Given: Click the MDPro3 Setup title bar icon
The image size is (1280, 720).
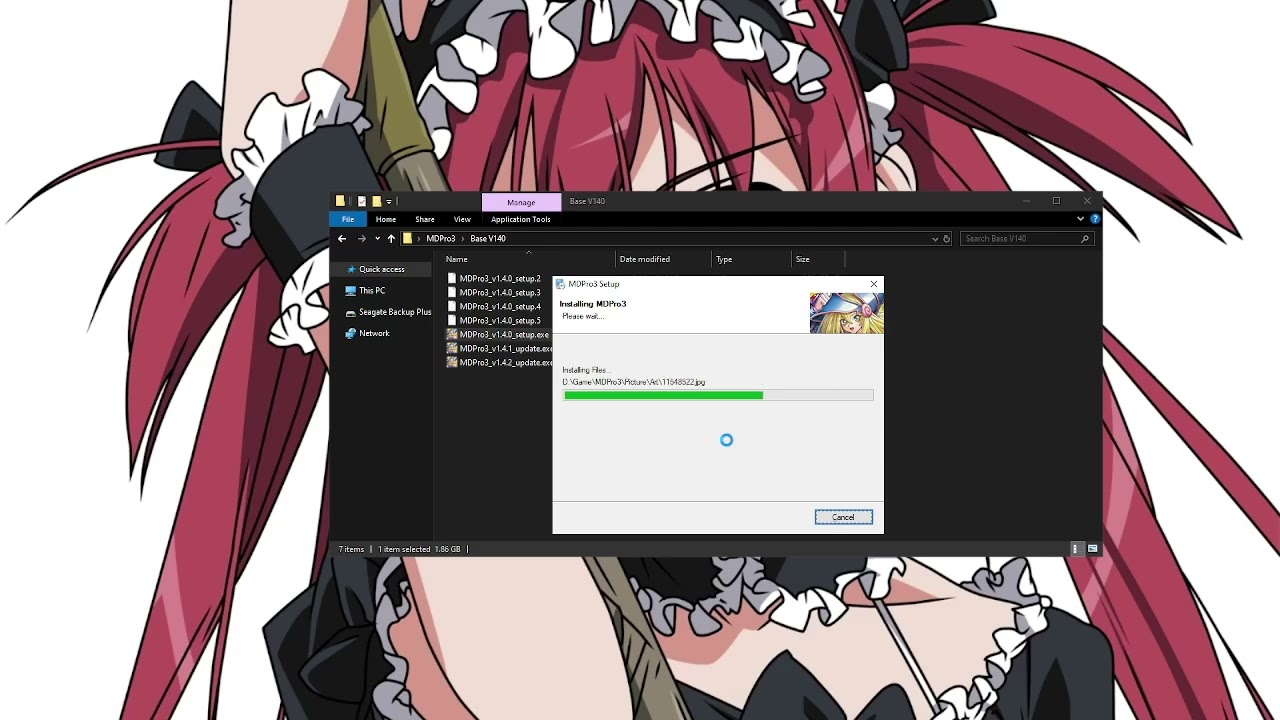Looking at the screenshot, I should coord(560,284).
